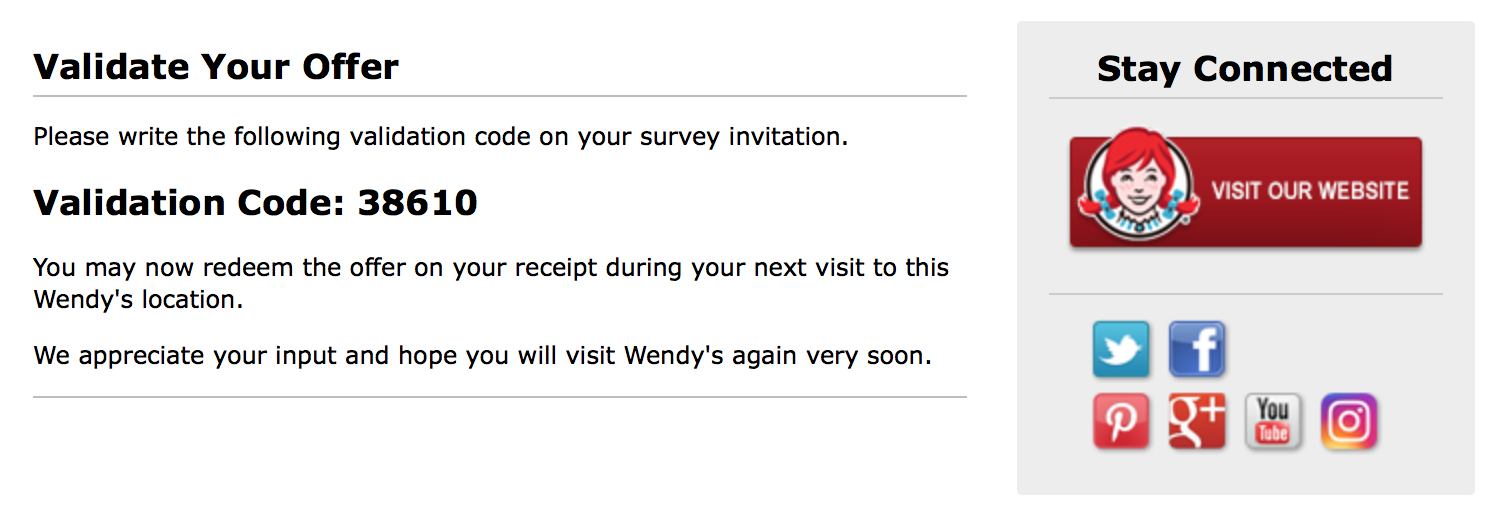
Task: Click the VISIT OUR WEBSITE button text
Action: click(1310, 191)
